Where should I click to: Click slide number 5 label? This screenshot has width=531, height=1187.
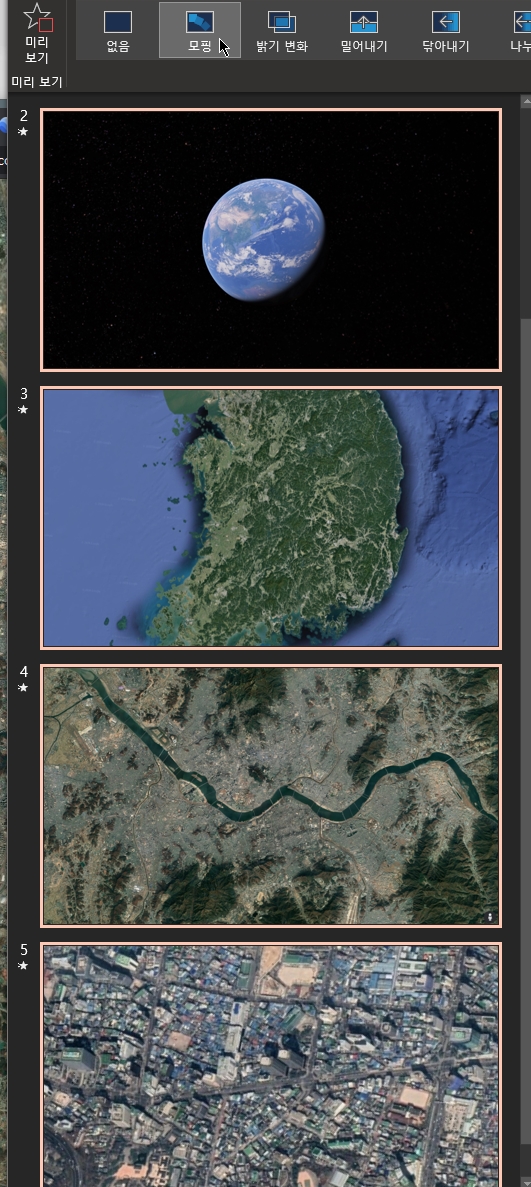pos(23,949)
